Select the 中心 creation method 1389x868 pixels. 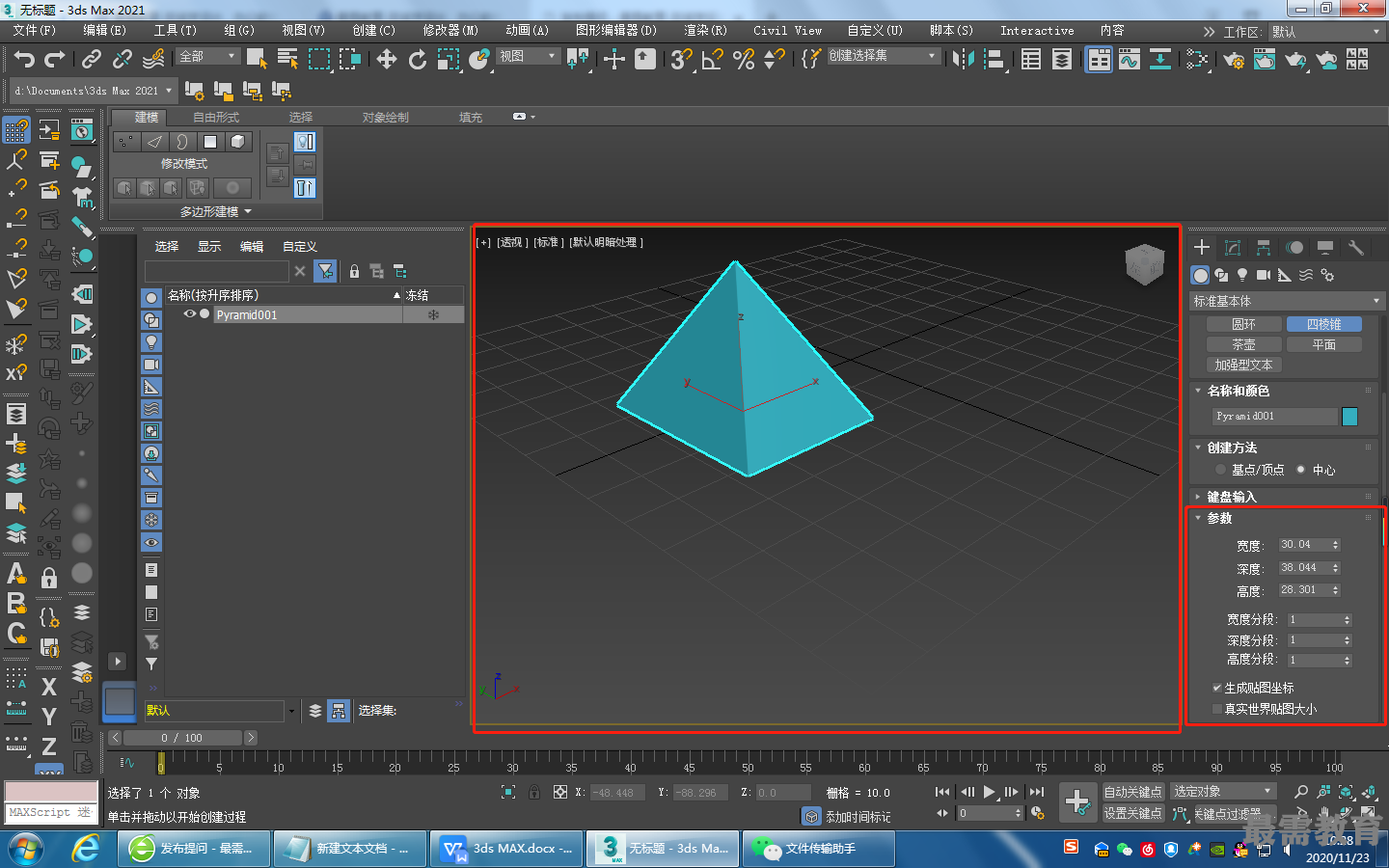1301,470
